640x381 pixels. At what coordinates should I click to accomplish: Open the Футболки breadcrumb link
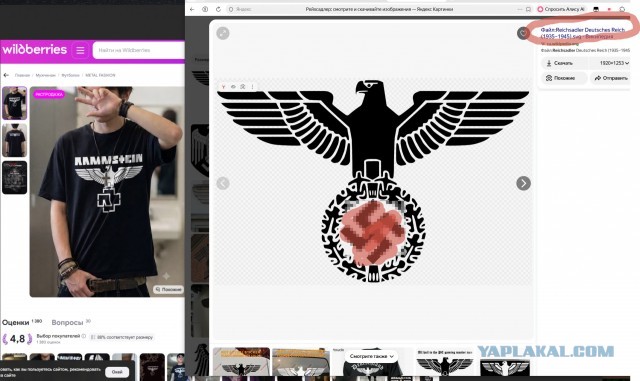pyautogui.click(x=70, y=75)
